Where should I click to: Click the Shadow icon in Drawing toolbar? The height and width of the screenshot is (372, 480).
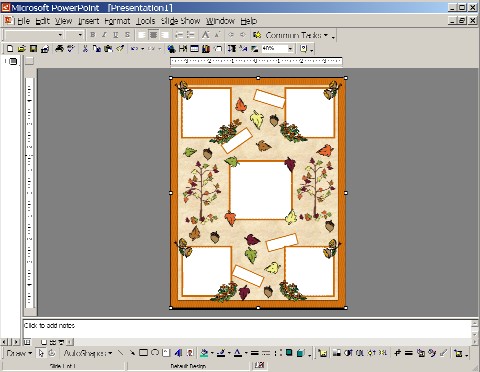[x=289, y=353]
